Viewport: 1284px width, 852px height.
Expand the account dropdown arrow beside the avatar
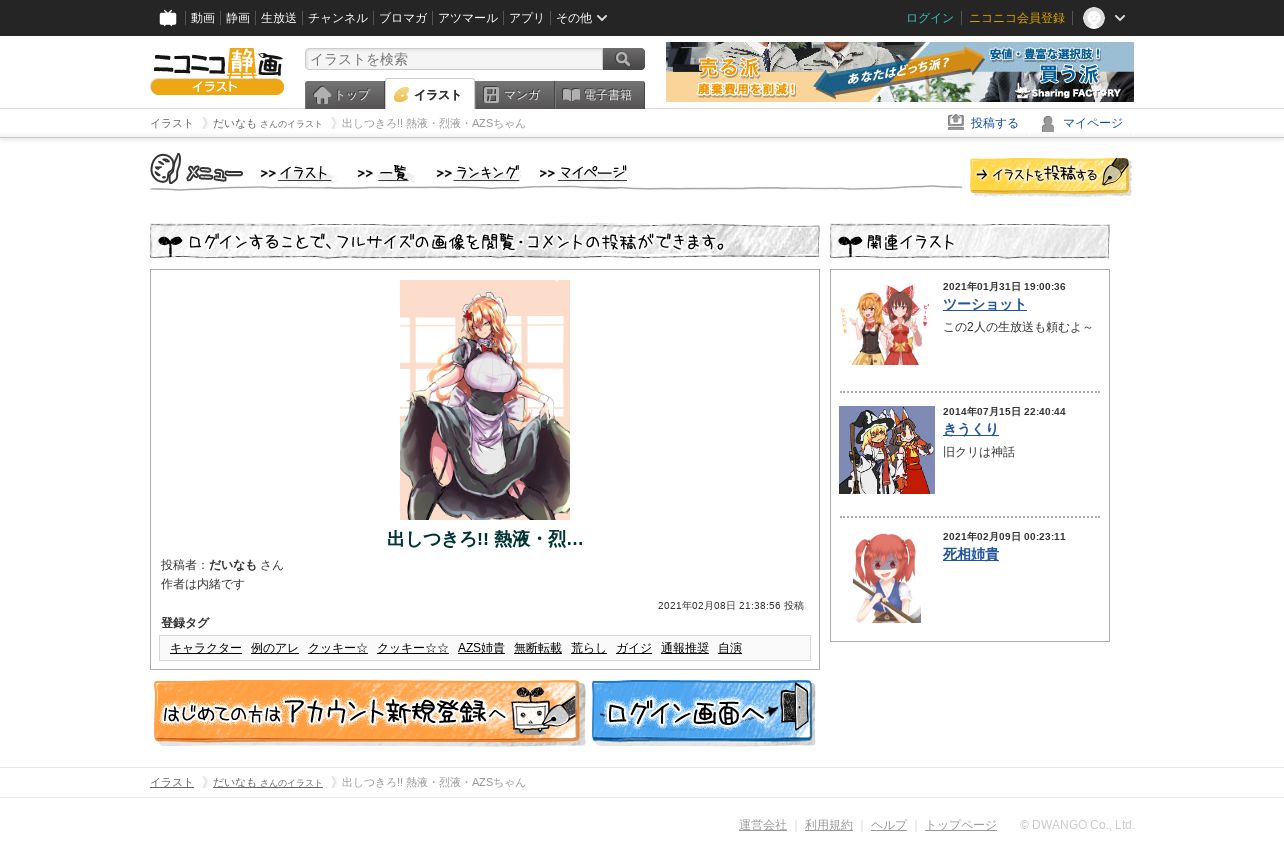1120,18
